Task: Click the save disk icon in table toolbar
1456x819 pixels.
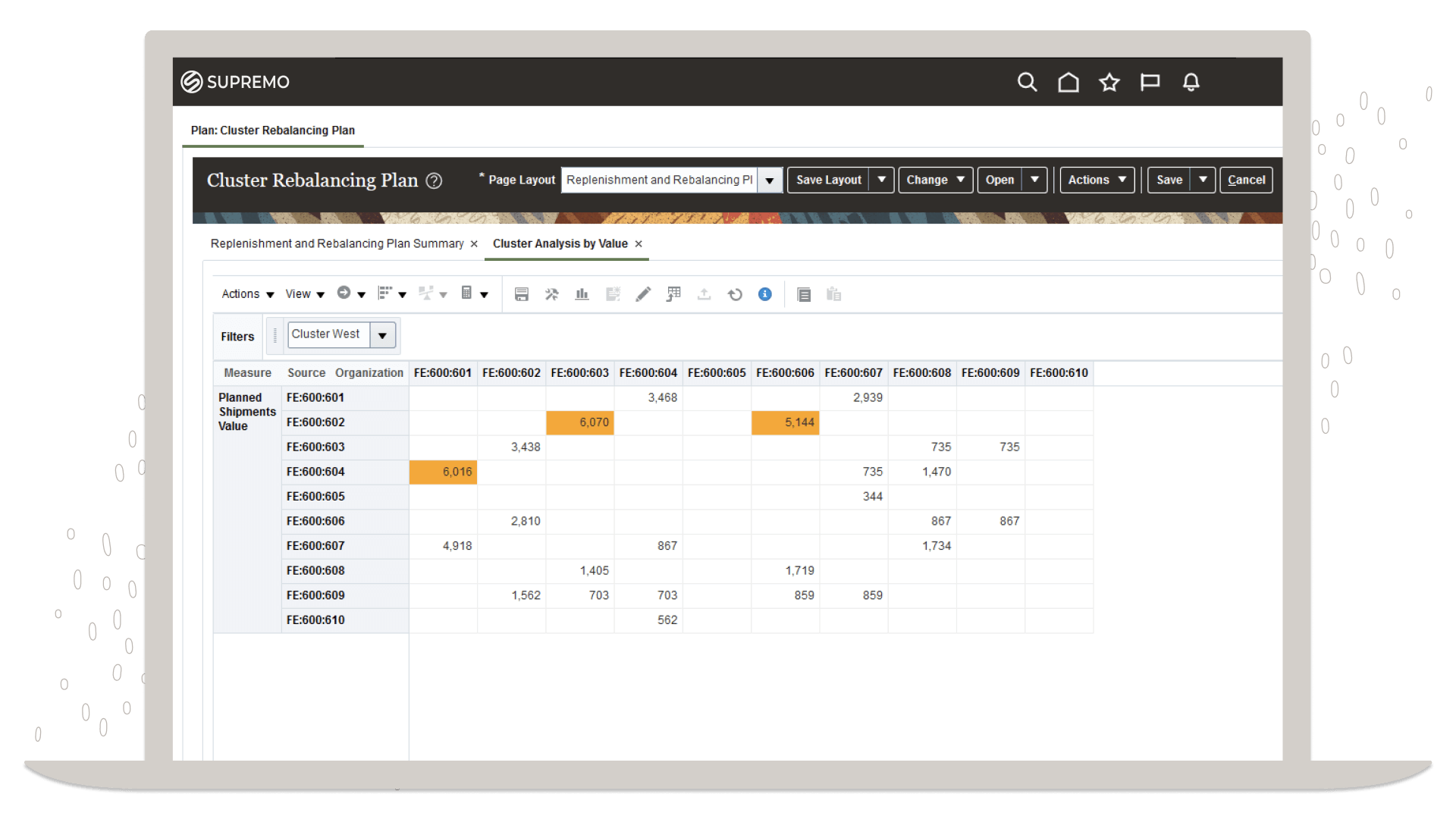Action: click(x=521, y=294)
